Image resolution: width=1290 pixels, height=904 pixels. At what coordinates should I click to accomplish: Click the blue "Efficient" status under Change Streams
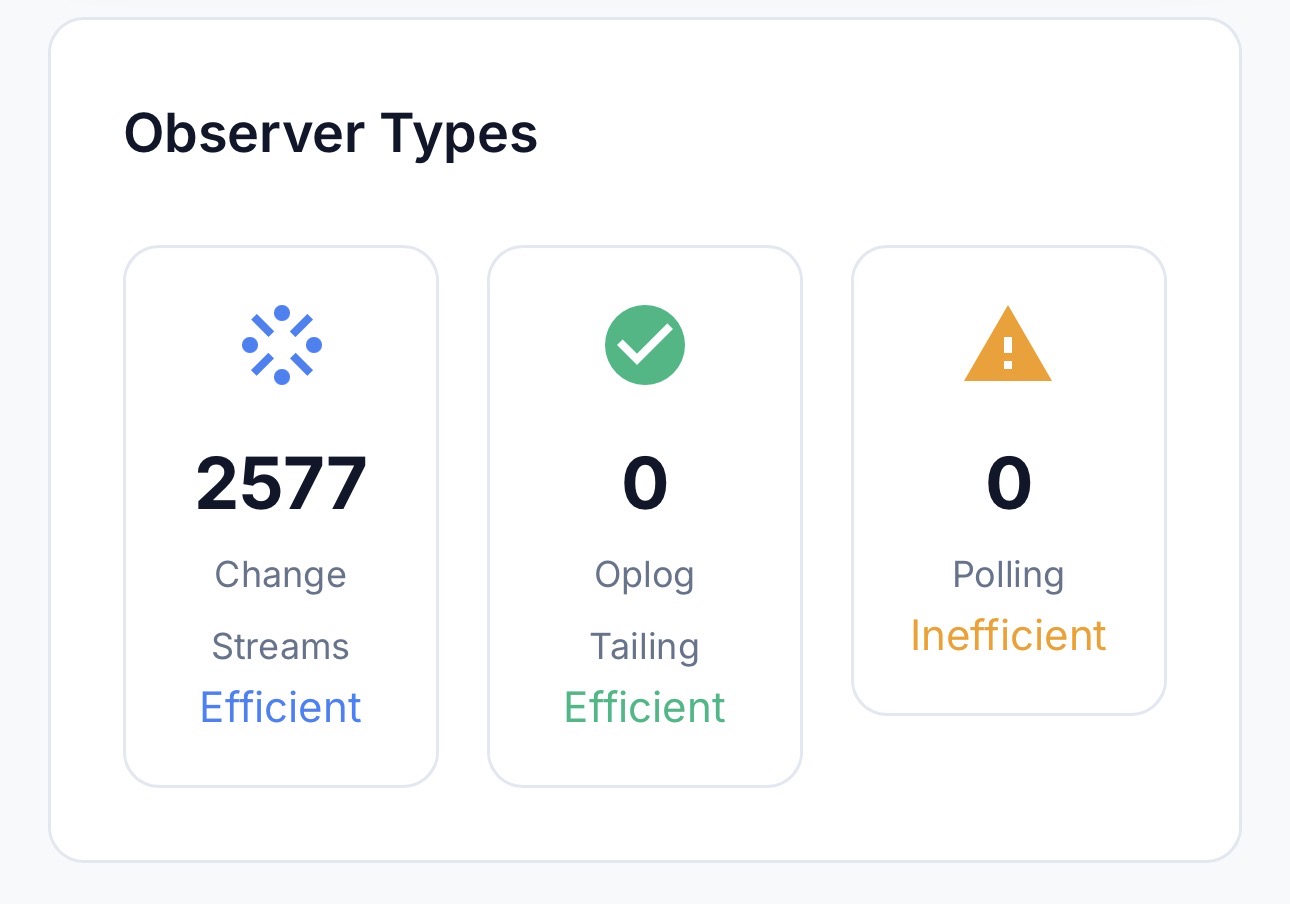point(281,707)
